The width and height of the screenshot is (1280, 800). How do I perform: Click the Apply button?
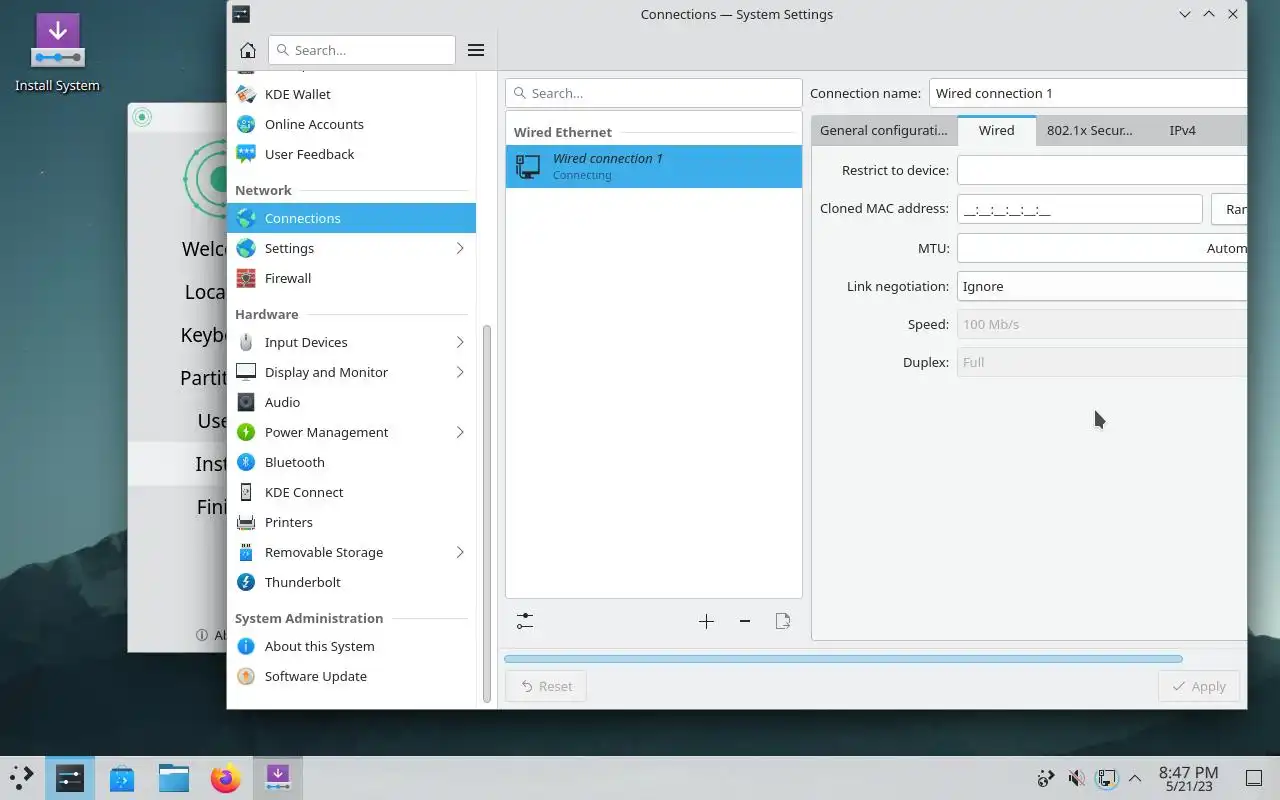pos(1199,686)
